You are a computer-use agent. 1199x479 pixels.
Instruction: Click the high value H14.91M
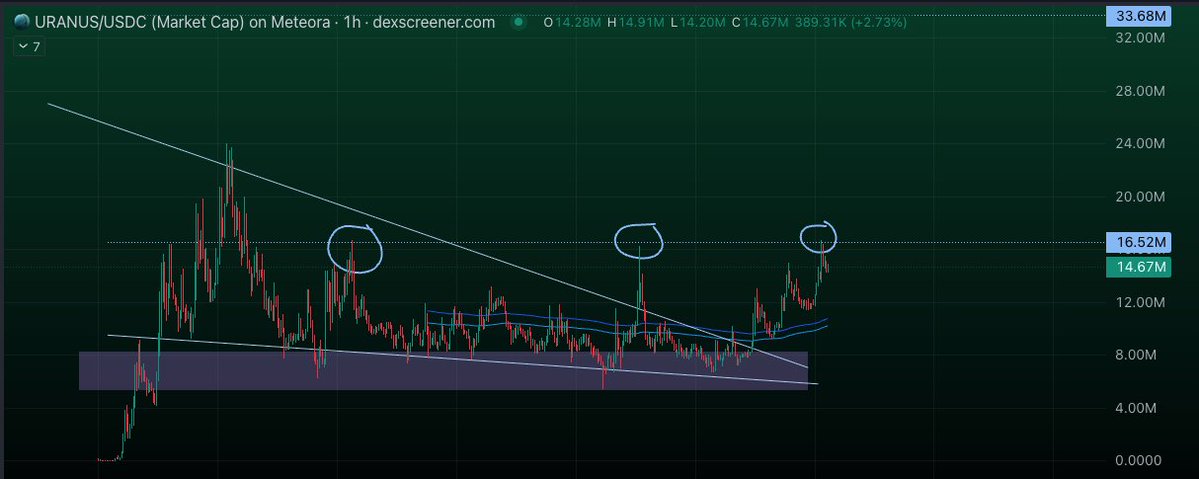coord(634,22)
